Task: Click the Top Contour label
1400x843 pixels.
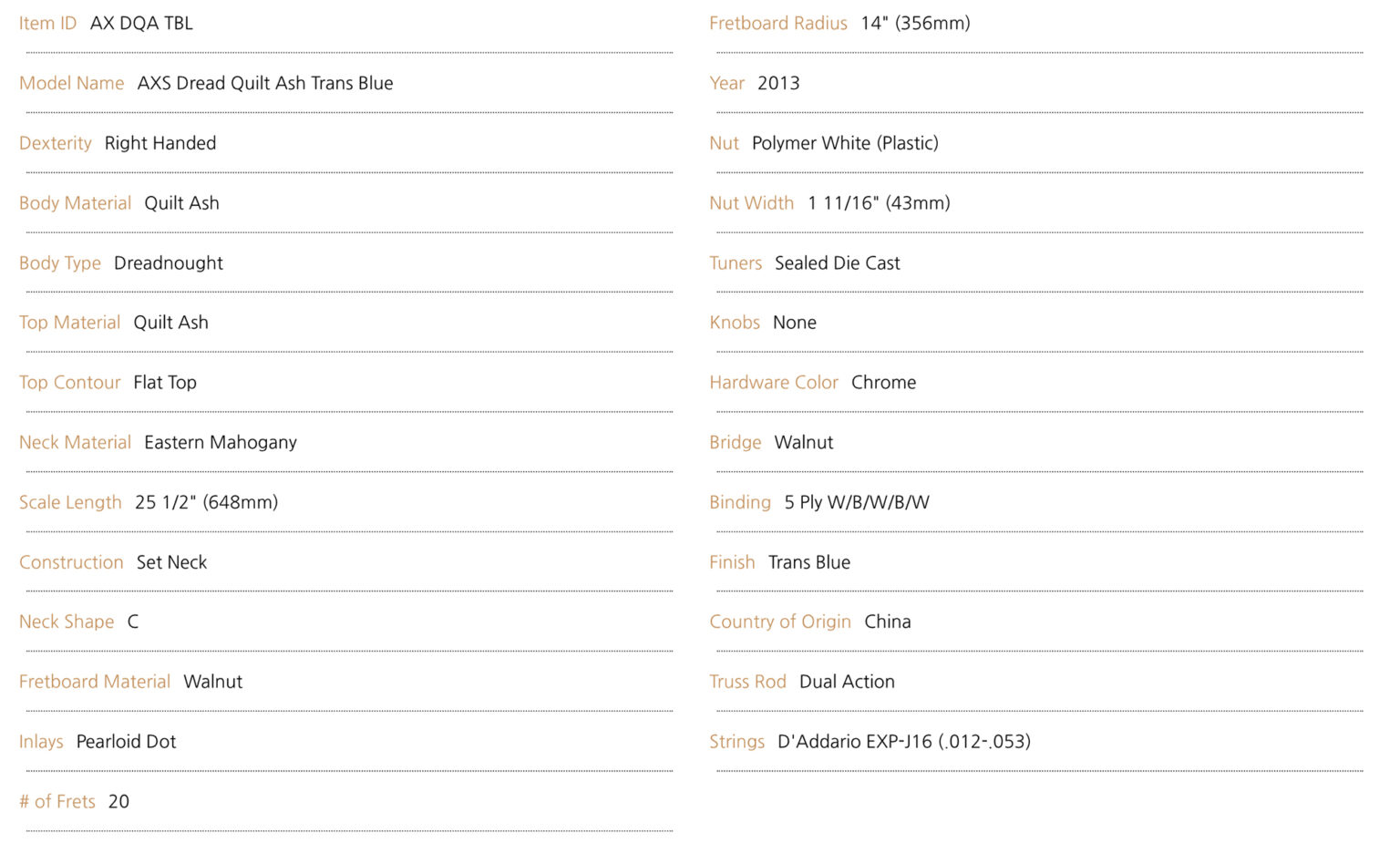Action: (x=69, y=383)
